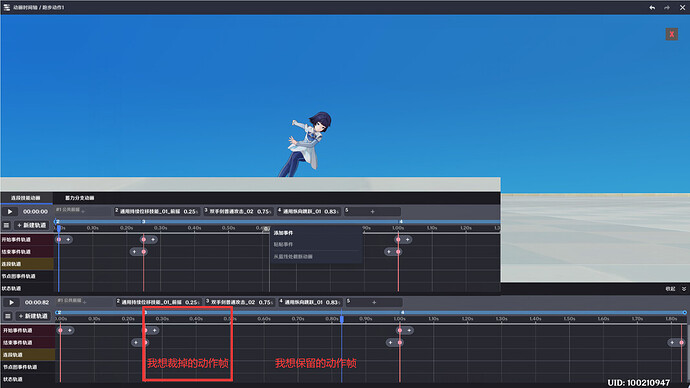This screenshot has width=690, height=388.
Task: Click the plus beside the #1 clip in 00:00:82 panel
Action: [84, 302]
